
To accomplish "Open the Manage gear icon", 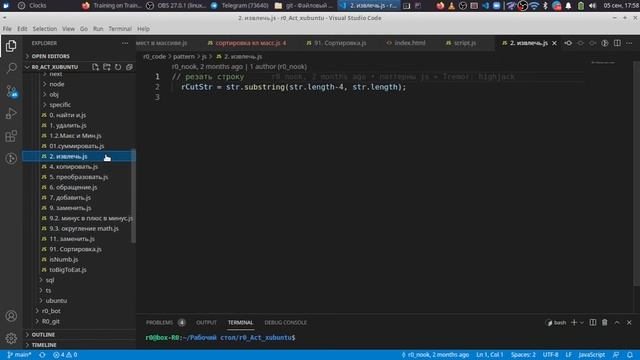I will tap(11, 338).
